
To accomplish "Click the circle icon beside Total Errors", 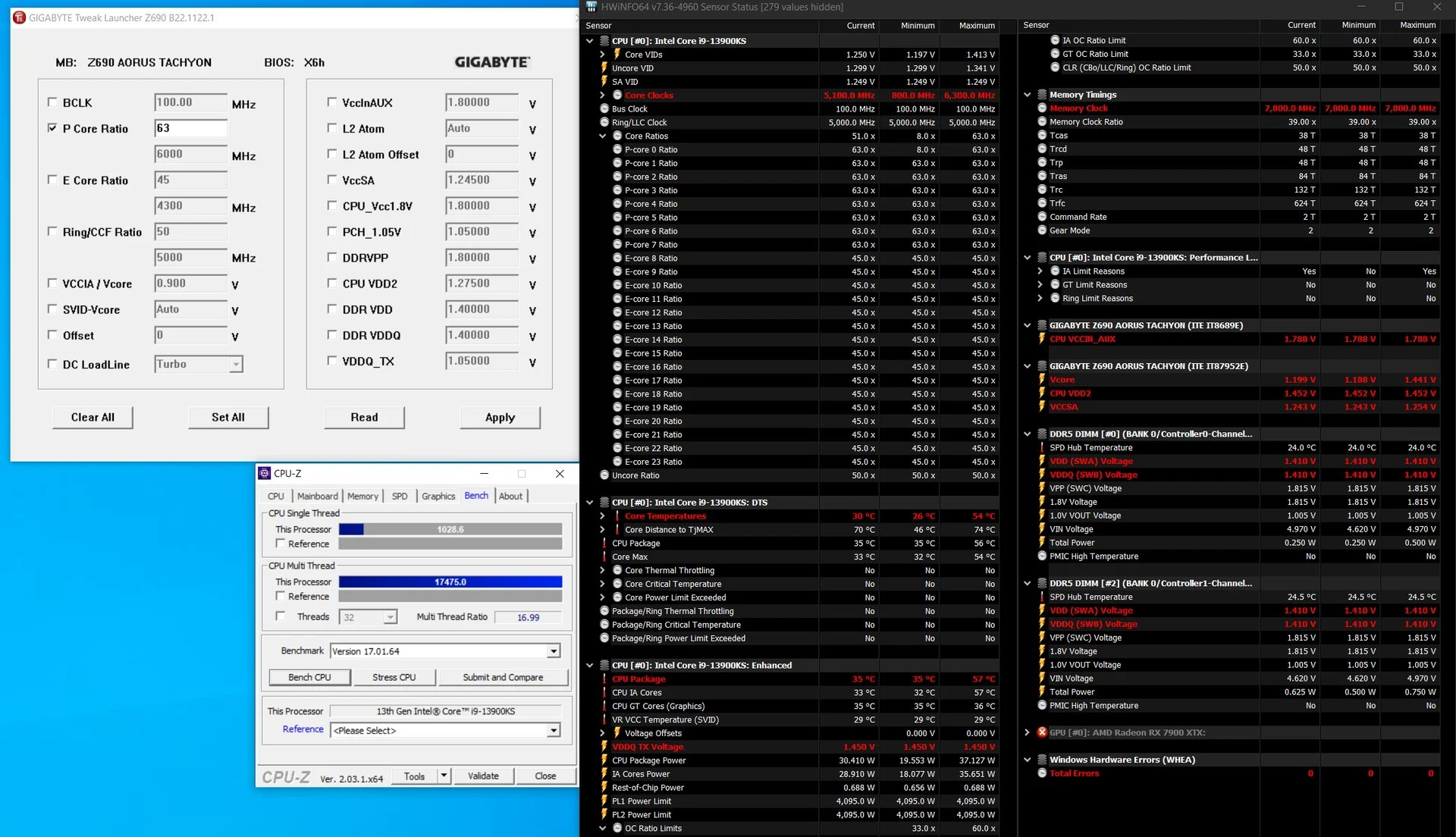I will pos(1042,773).
